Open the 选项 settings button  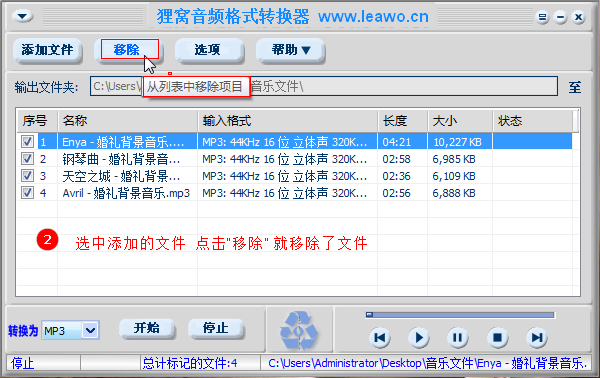(209, 50)
